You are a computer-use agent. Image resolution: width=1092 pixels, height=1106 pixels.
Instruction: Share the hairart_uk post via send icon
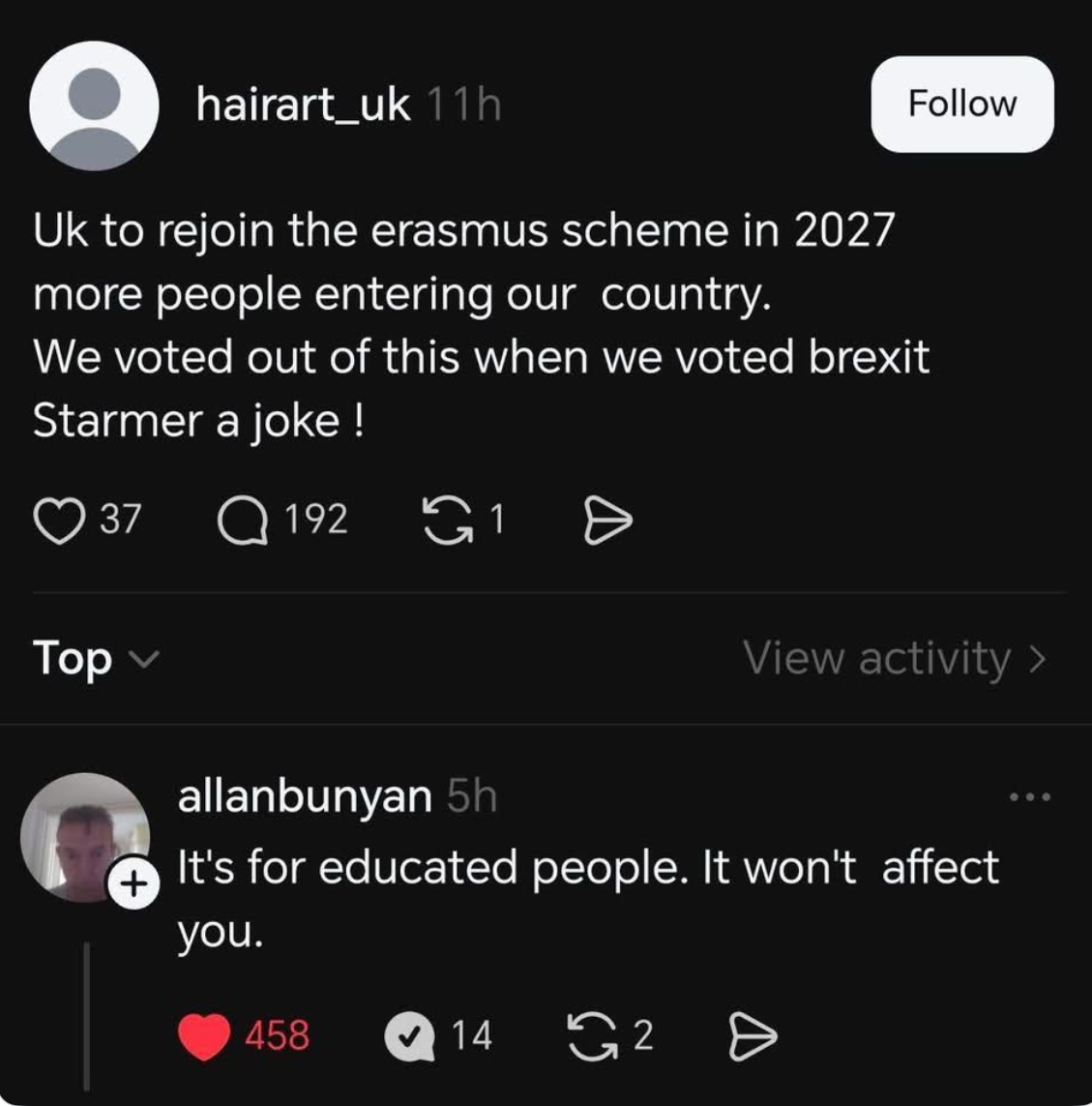click(609, 523)
